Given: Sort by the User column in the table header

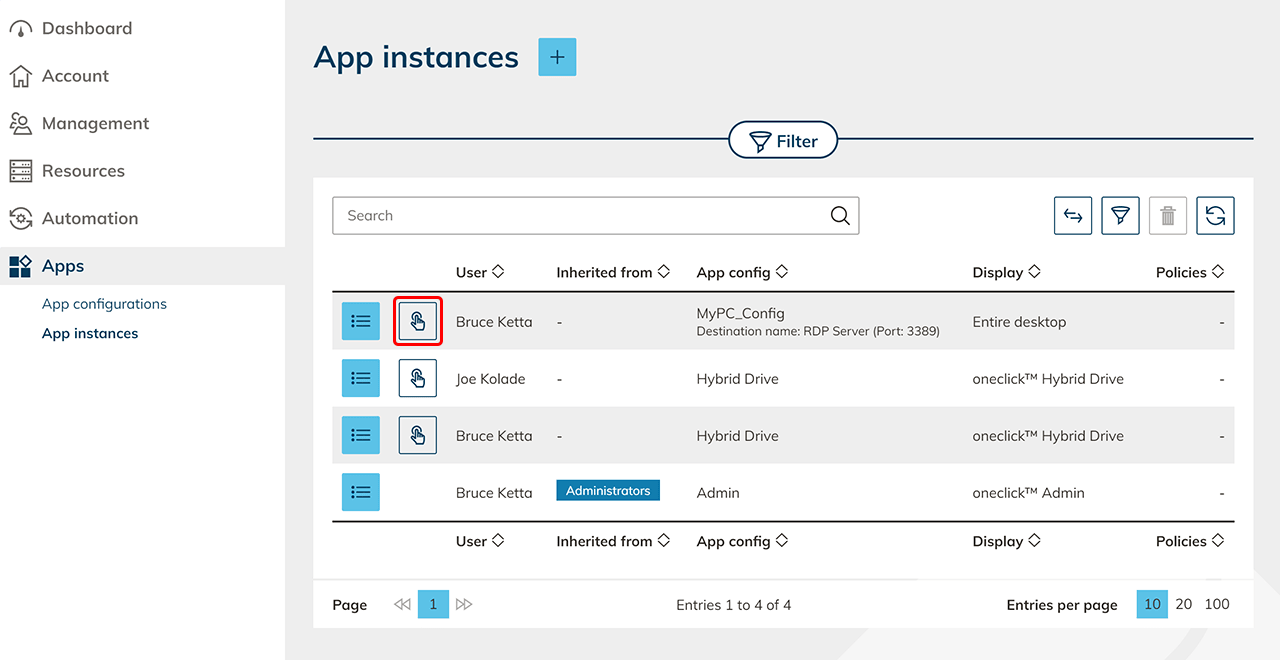Looking at the screenshot, I should pyautogui.click(x=480, y=272).
